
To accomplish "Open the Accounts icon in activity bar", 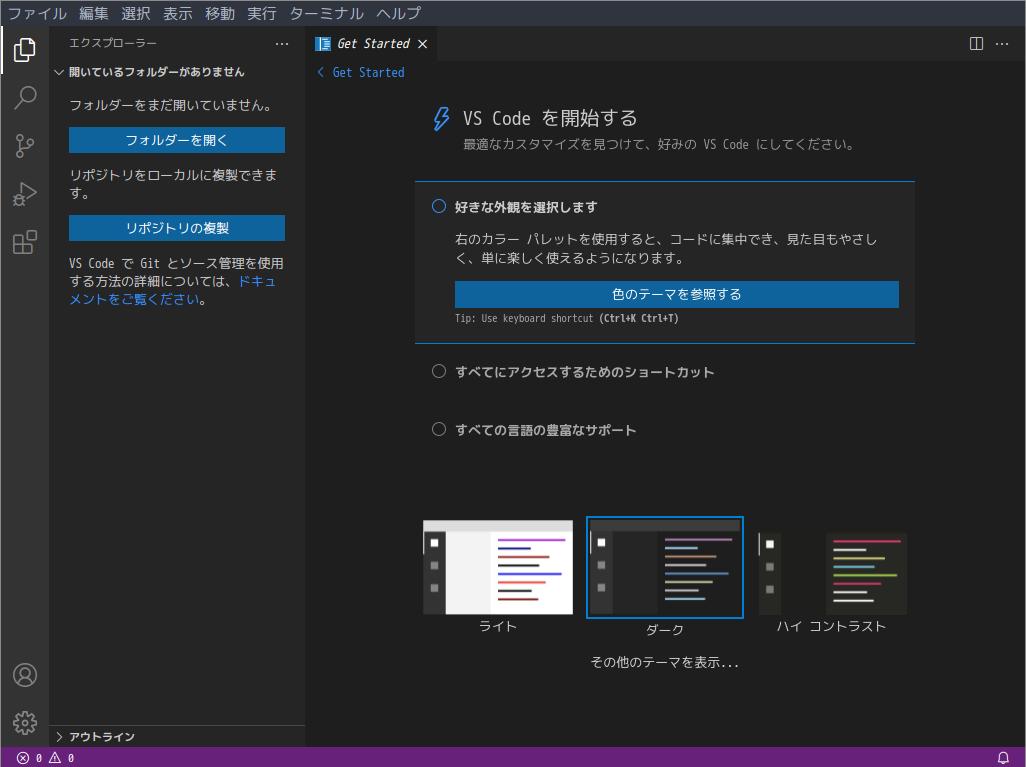I will pos(25,675).
